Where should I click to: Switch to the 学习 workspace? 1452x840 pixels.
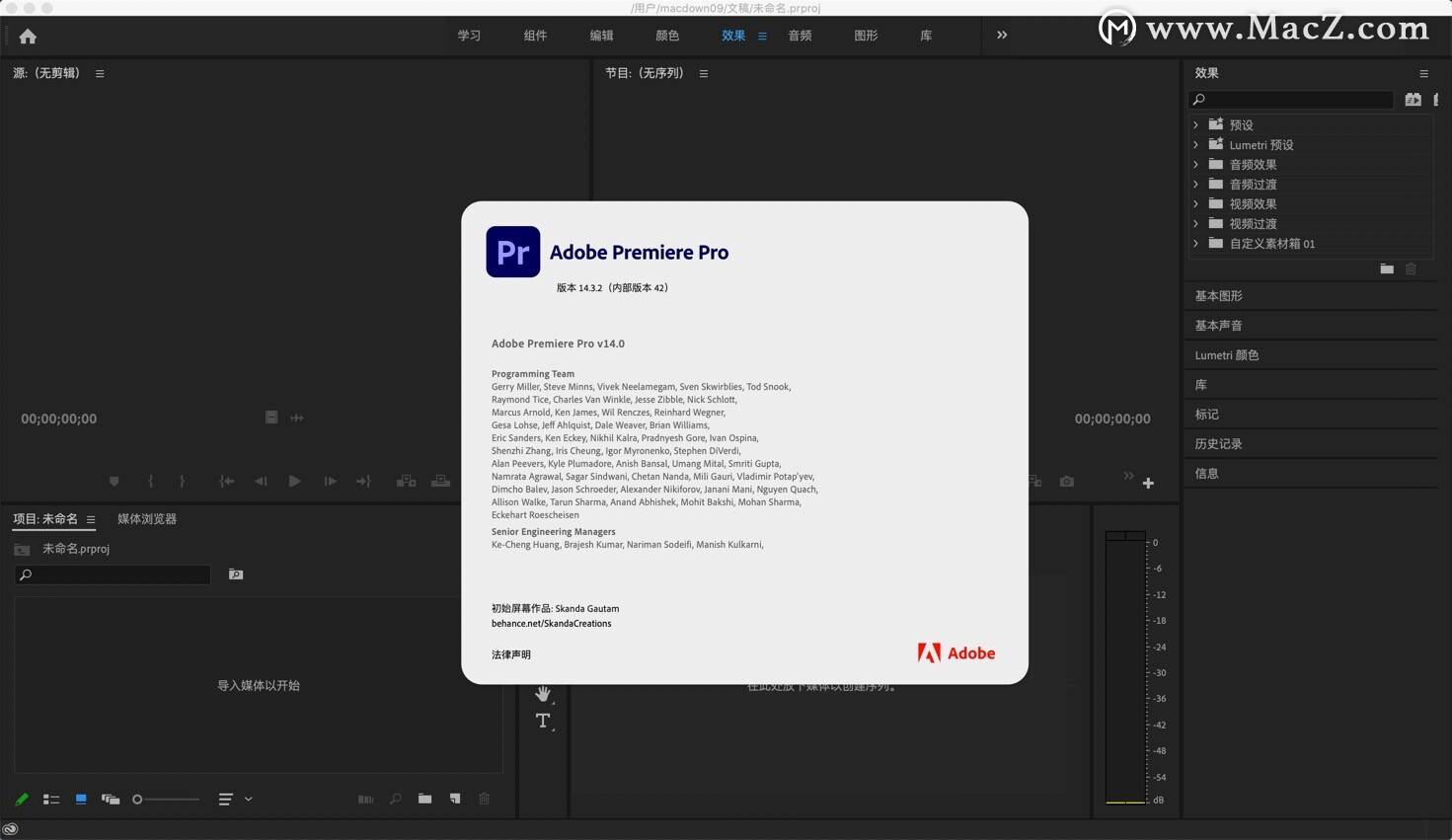point(469,36)
